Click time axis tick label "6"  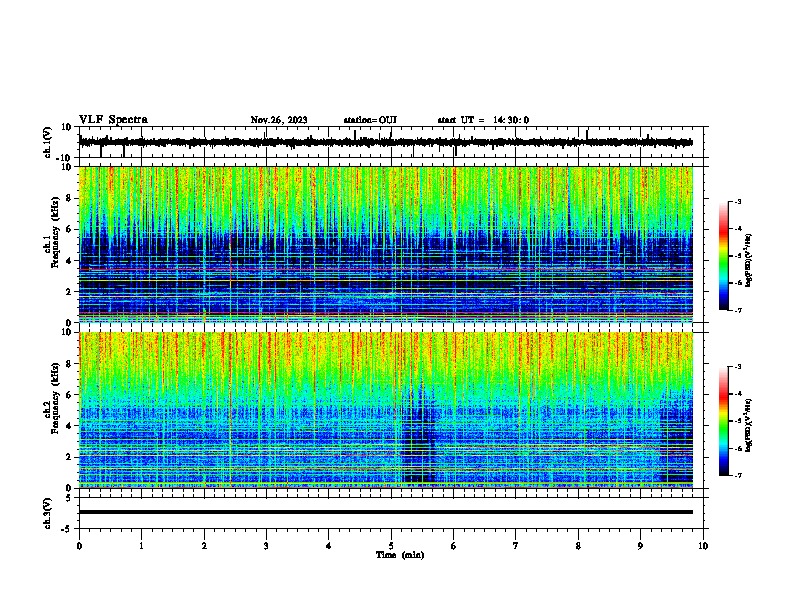[x=454, y=545]
